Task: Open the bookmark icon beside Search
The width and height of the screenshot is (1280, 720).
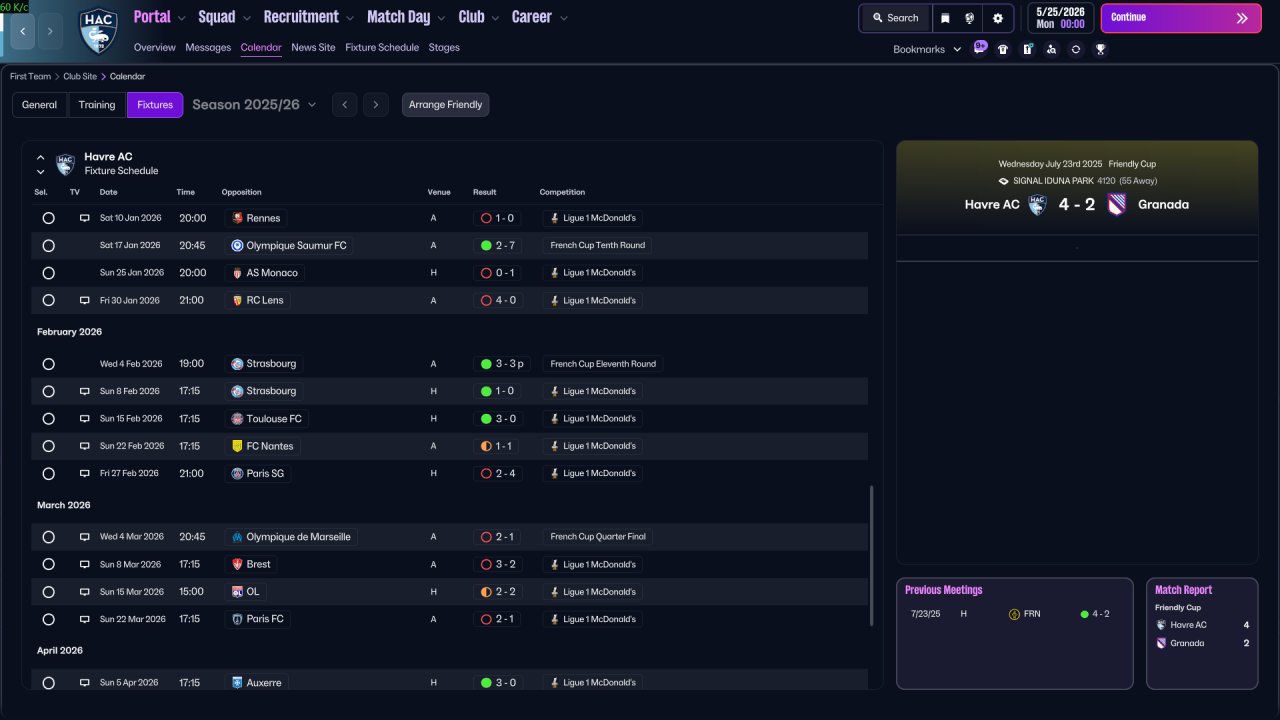Action: click(945, 18)
